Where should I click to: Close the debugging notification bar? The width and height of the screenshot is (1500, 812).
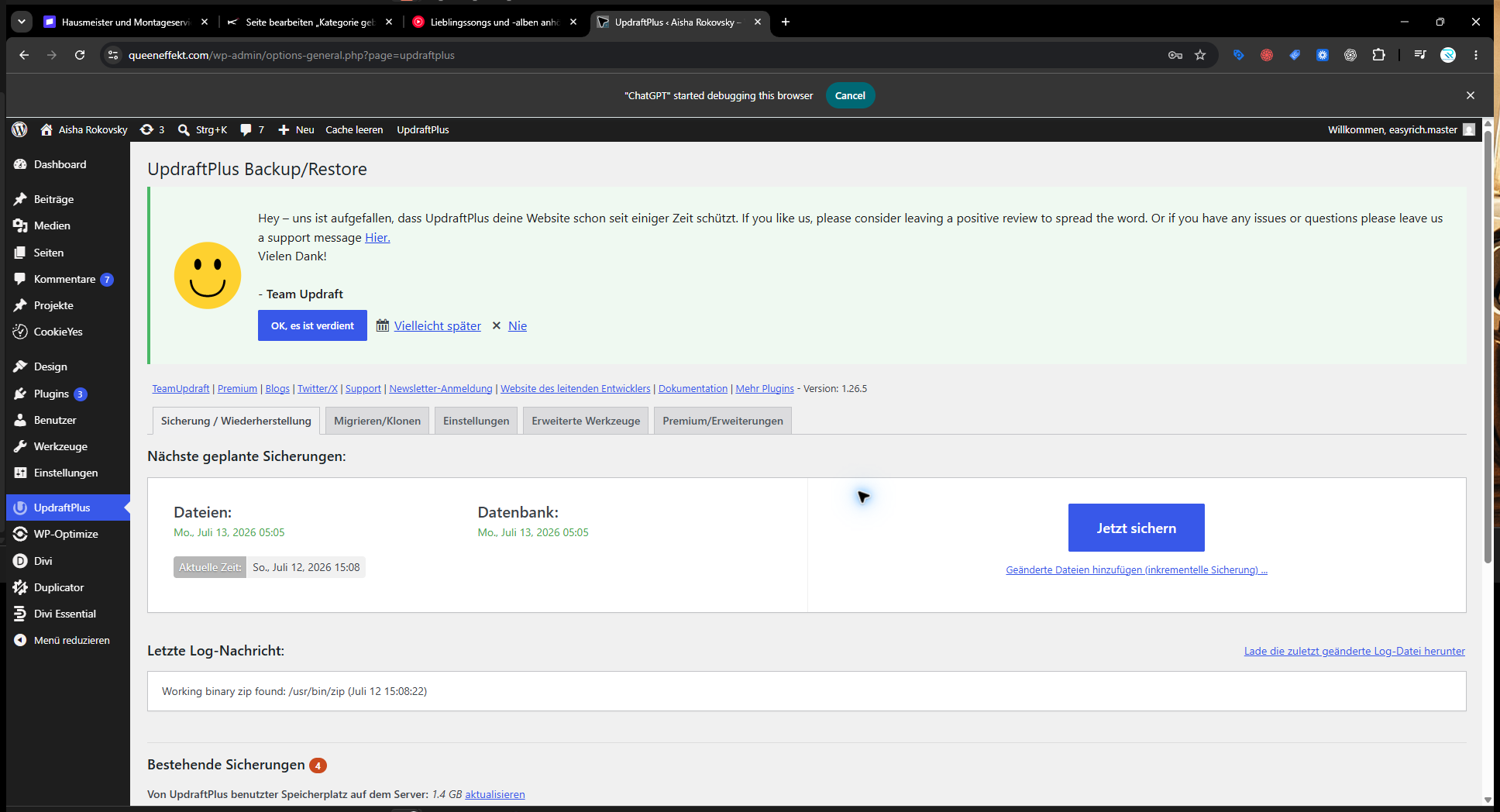click(1471, 95)
